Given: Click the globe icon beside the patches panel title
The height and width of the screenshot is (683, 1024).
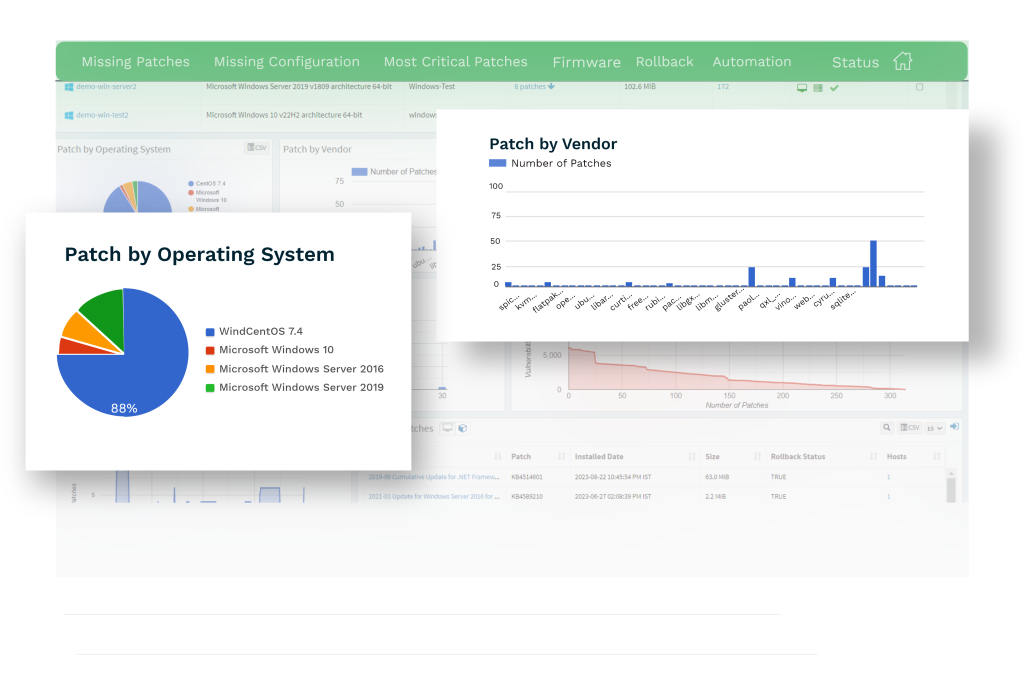Looking at the screenshot, I should pyautogui.click(x=463, y=428).
